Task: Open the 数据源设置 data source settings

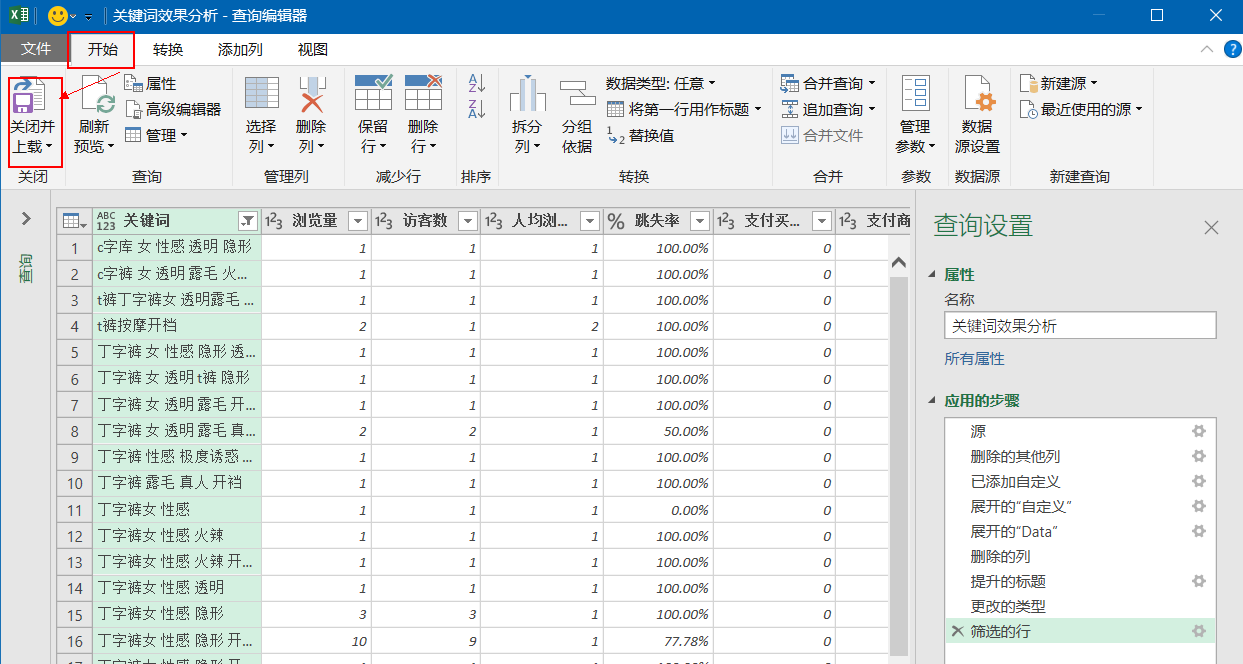Action: click(x=977, y=96)
